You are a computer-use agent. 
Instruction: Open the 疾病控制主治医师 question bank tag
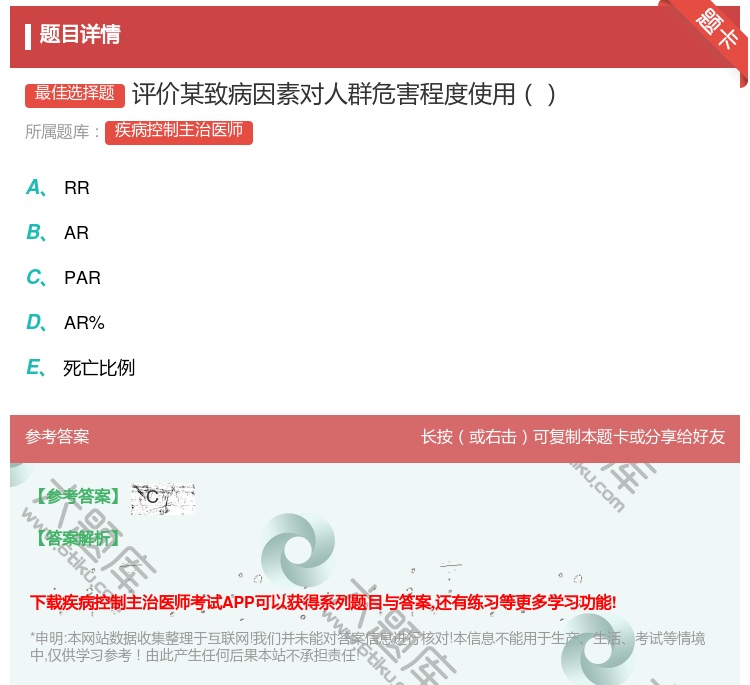179,132
